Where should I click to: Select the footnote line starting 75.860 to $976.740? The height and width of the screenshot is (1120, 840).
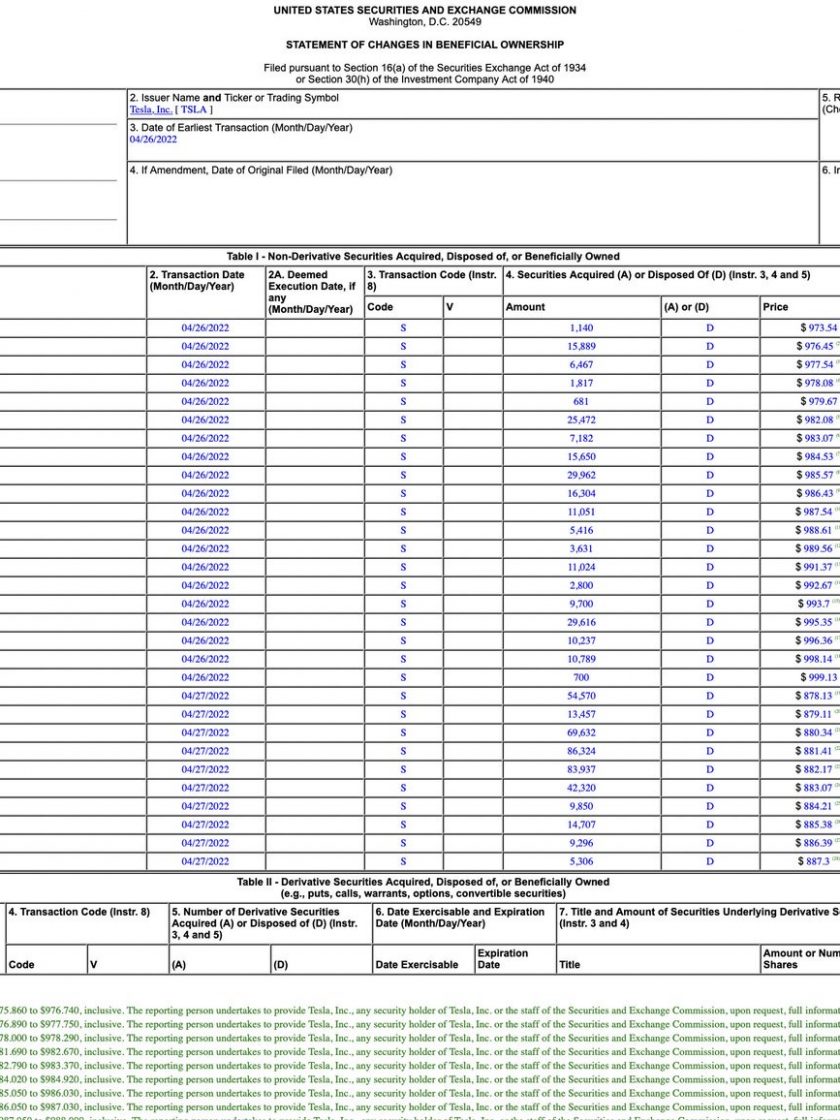[420, 1011]
